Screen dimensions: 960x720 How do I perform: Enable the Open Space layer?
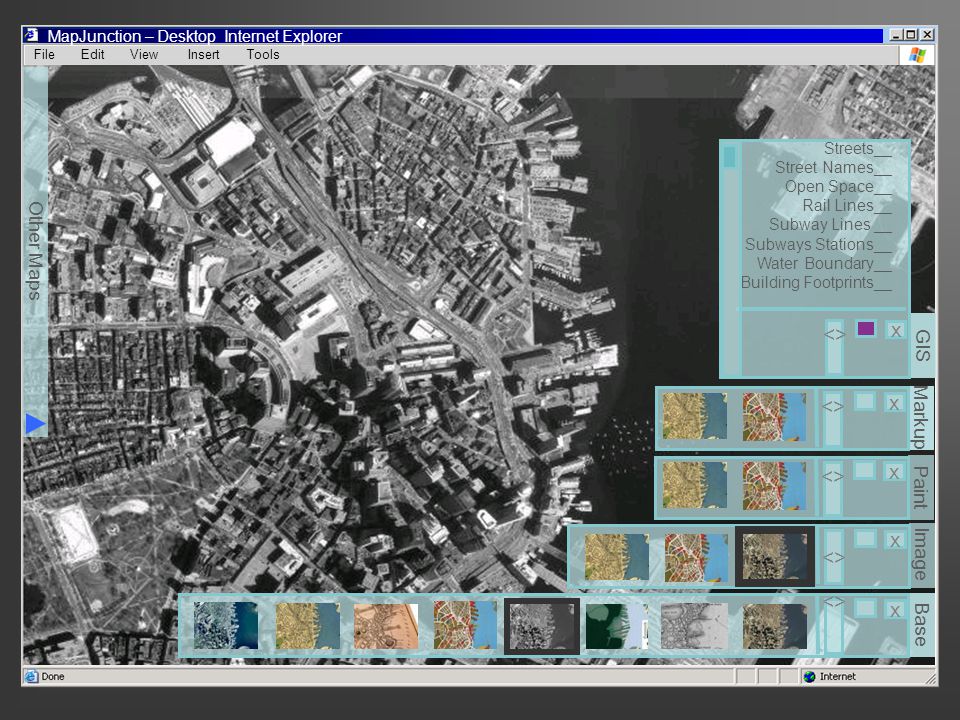(838, 187)
